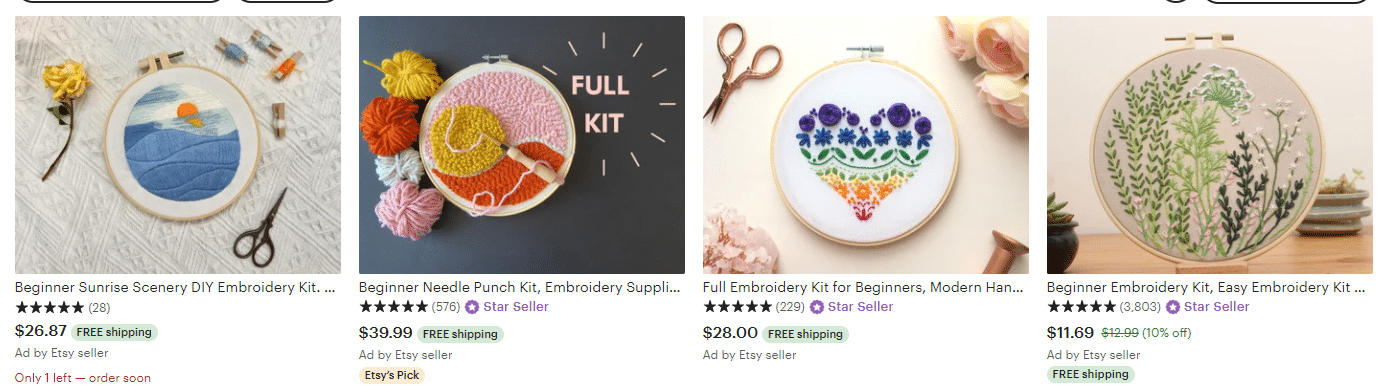Click the FREE shipping badge beside $26.87
Viewport: 1399px width, 391px height.
click(x=115, y=332)
